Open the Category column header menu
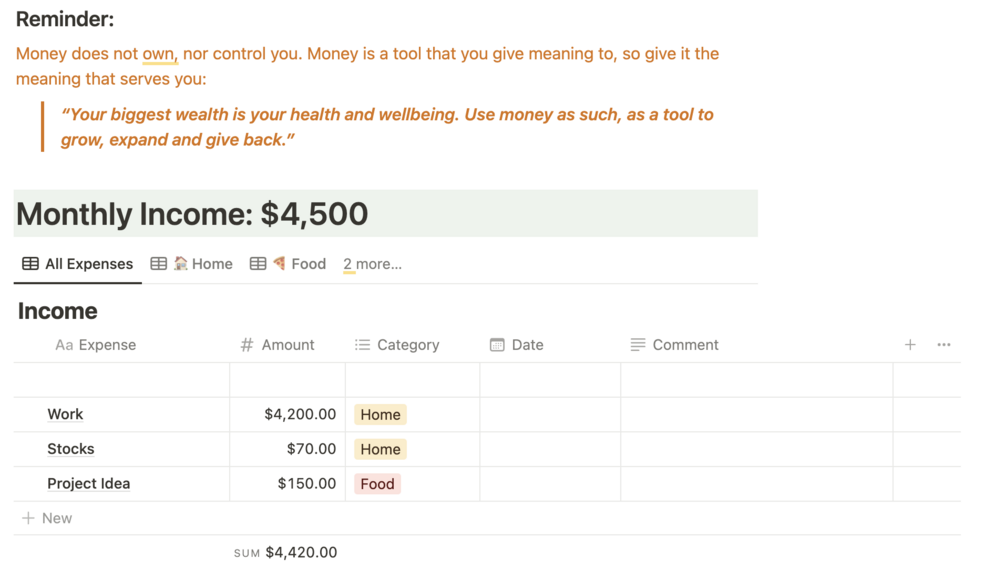This screenshot has height=580, width=1005. point(408,345)
